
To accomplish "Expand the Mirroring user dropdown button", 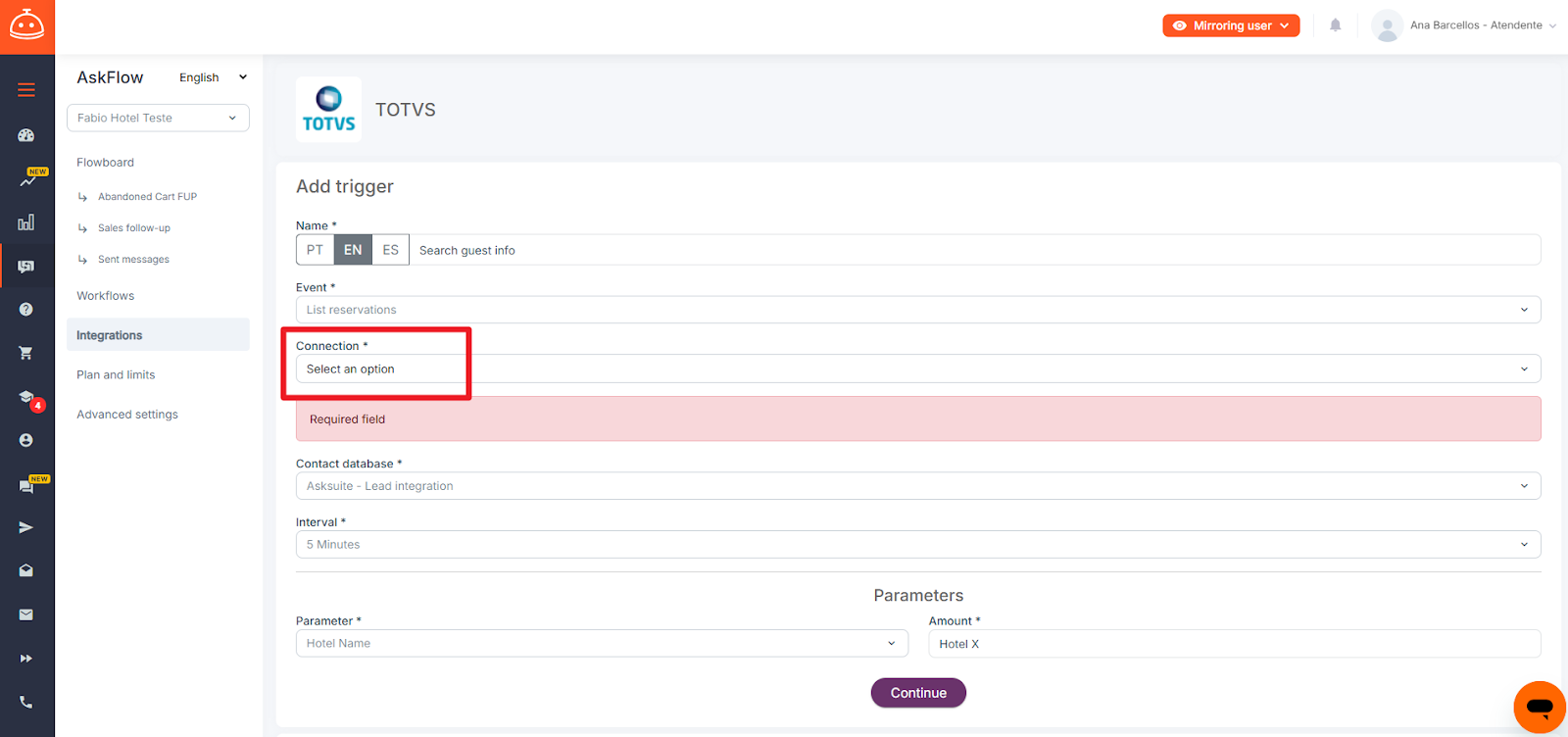I will point(1231,25).
